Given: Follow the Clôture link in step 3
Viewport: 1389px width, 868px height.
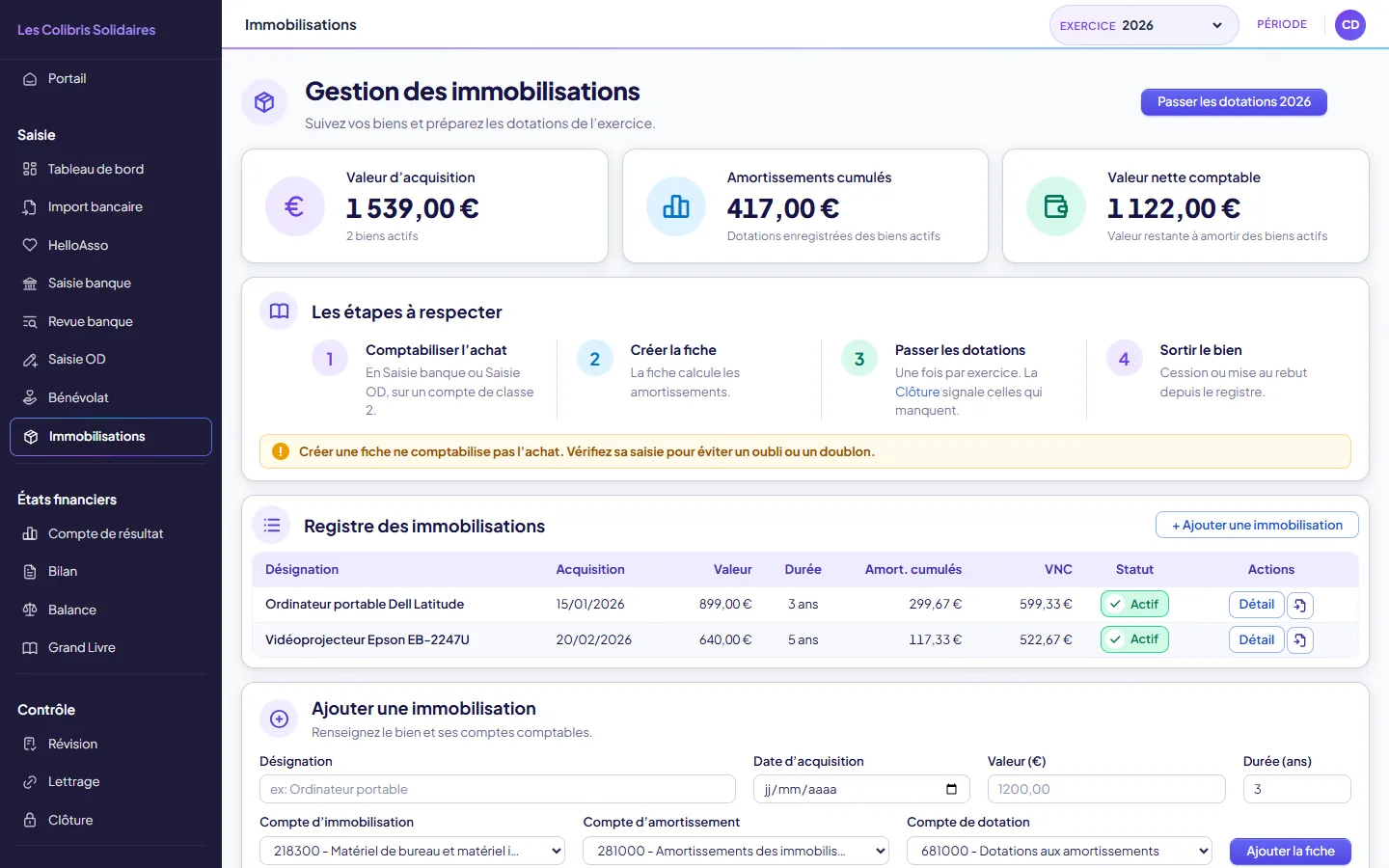Looking at the screenshot, I should [x=917, y=392].
